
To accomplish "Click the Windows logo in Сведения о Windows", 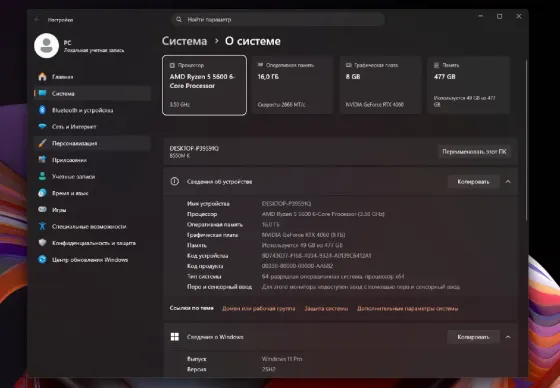I will (x=175, y=337).
